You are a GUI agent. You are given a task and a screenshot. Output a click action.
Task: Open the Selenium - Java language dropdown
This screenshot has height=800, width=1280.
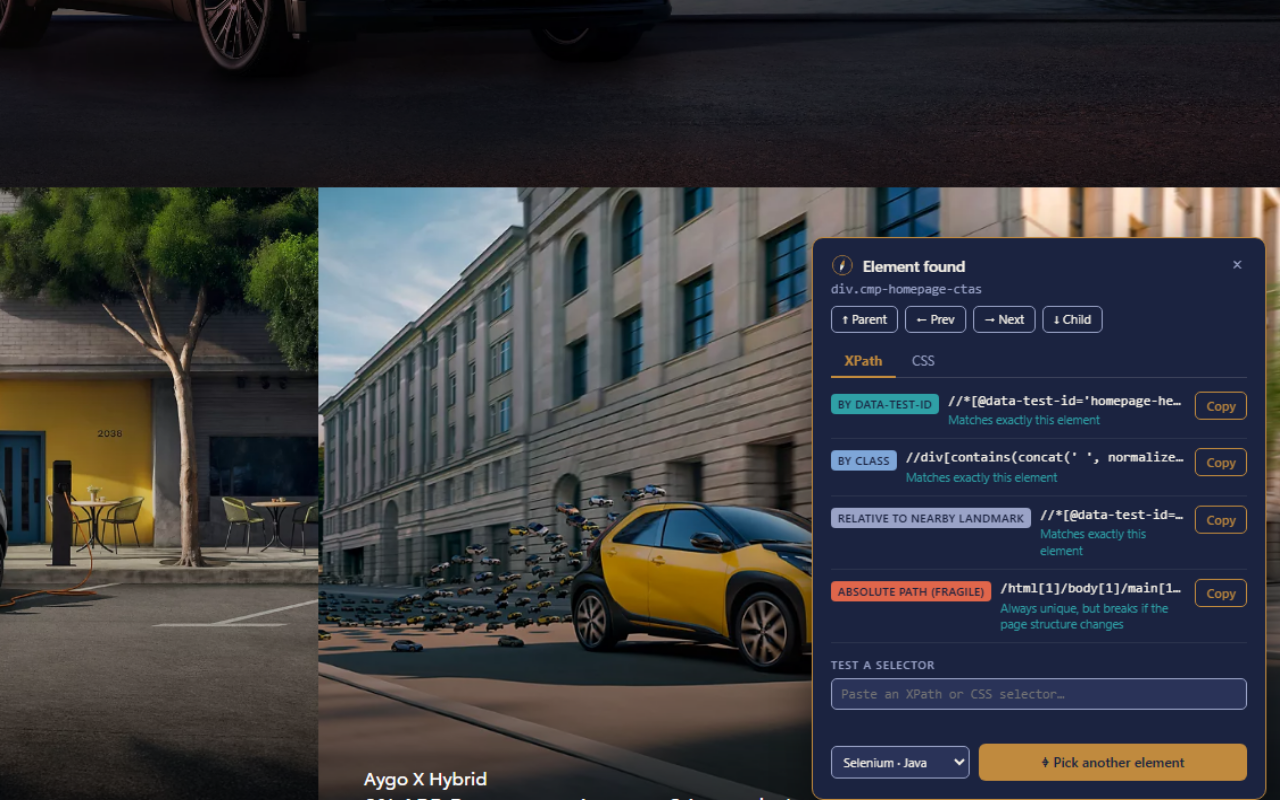click(900, 762)
